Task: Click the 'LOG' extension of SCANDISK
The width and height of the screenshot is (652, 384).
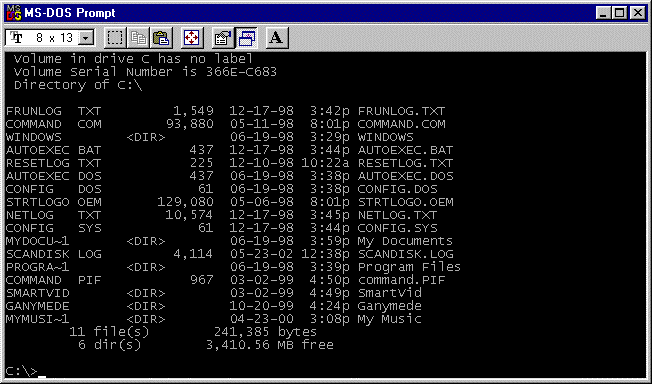Action: coord(89,254)
